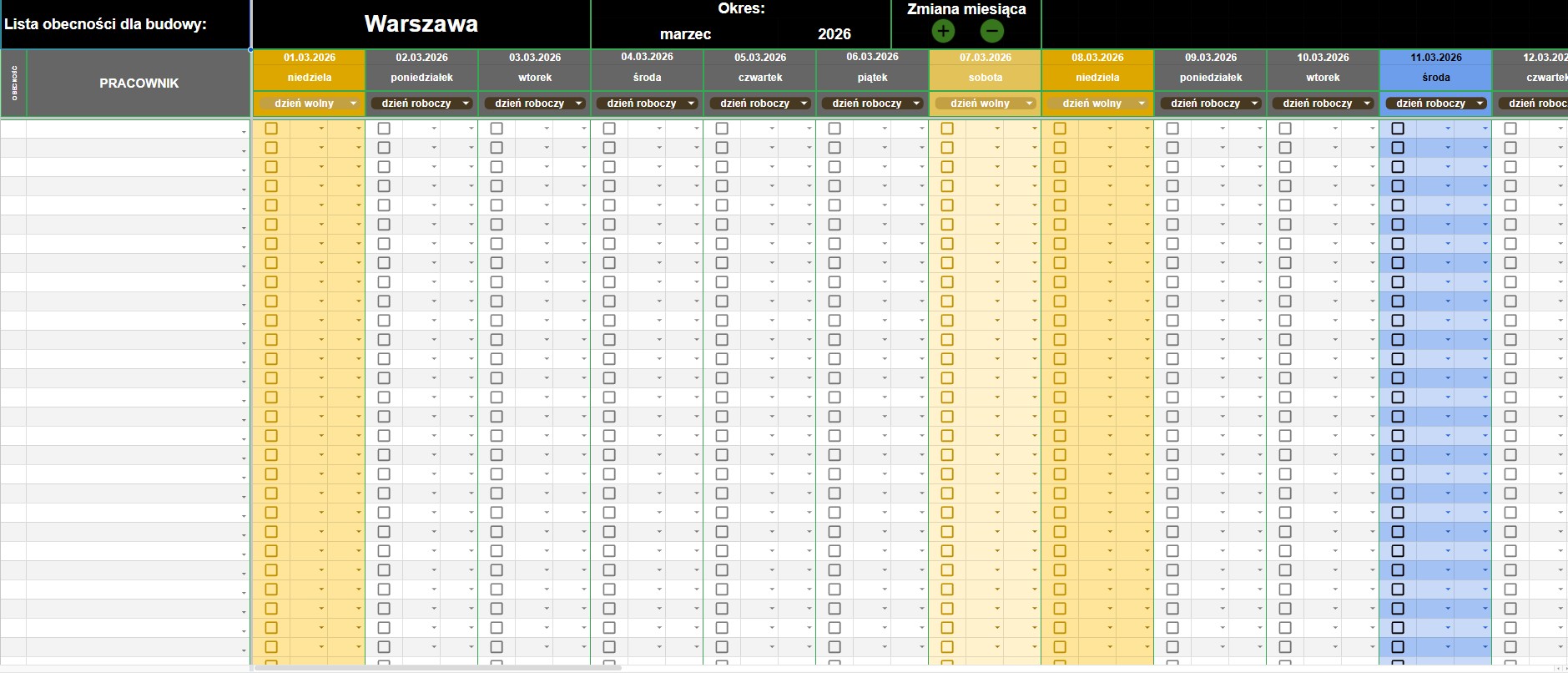Click the green plus month-change icon

(943, 32)
